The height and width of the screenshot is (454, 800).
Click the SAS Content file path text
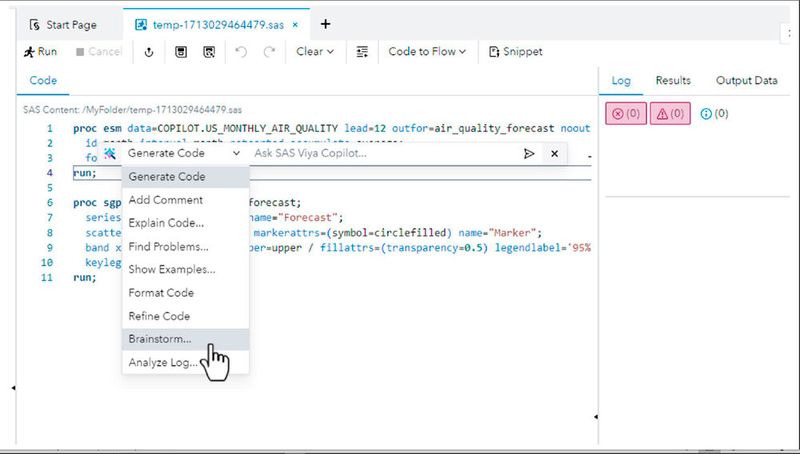[132, 110]
